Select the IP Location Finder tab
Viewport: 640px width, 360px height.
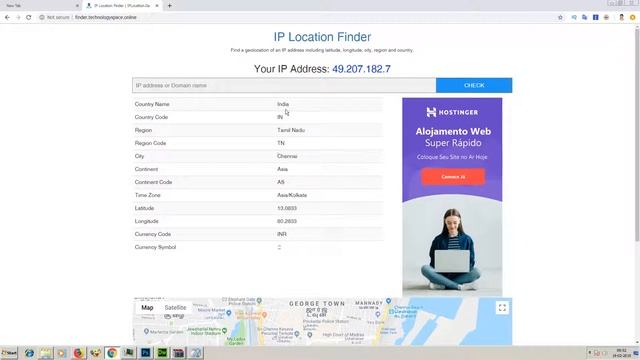122,6
